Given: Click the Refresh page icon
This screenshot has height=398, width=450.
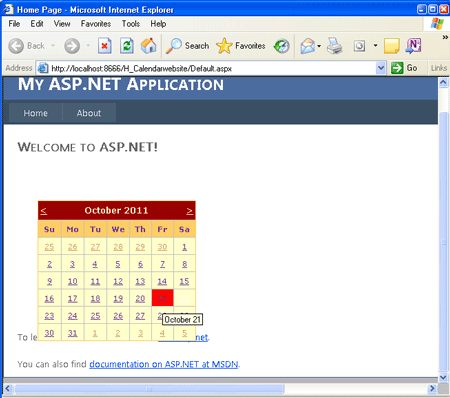Looking at the screenshot, I should tap(127, 46).
